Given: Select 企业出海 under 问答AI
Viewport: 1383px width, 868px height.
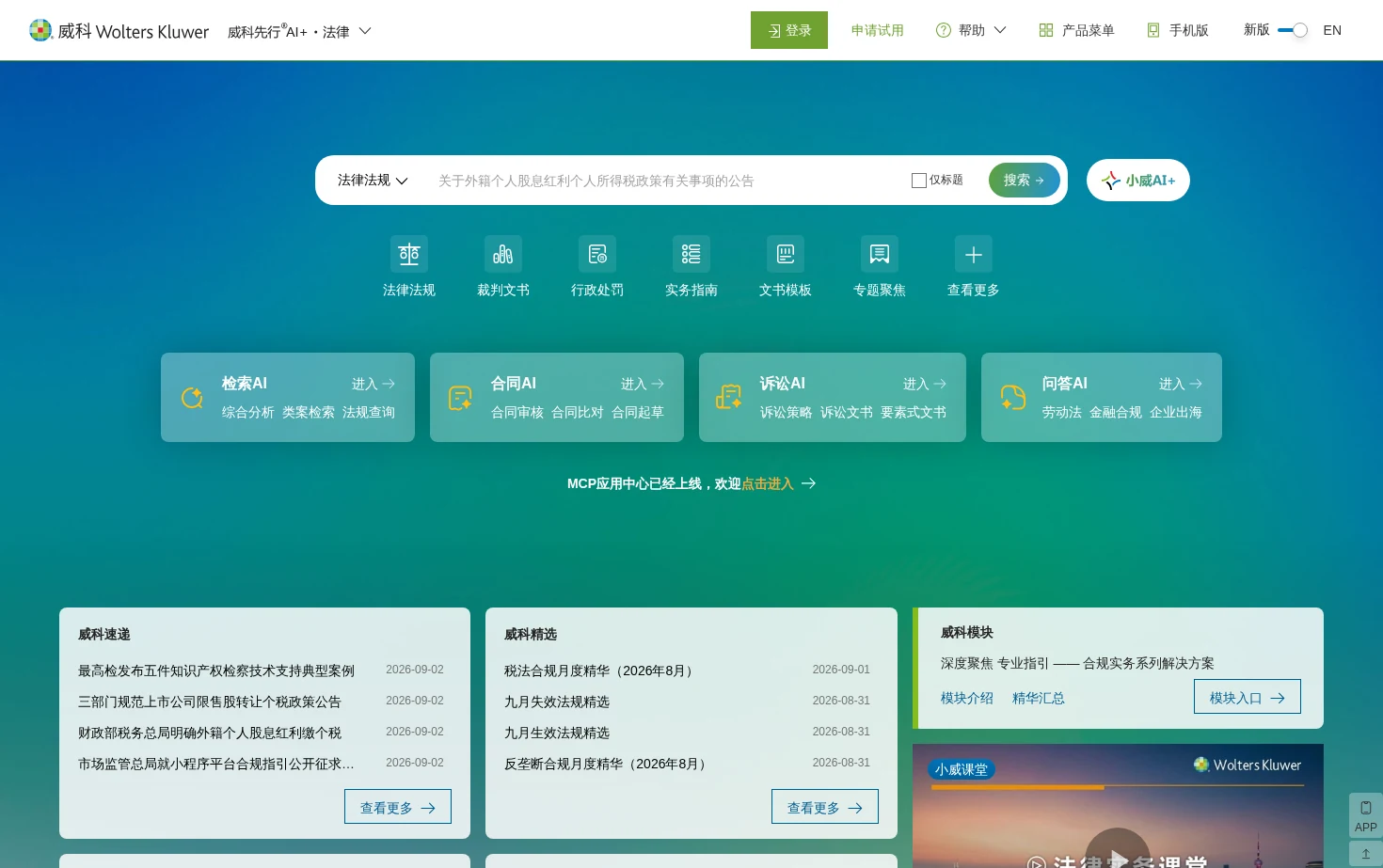Looking at the screenshot, I should click(x=1176, y=412).
